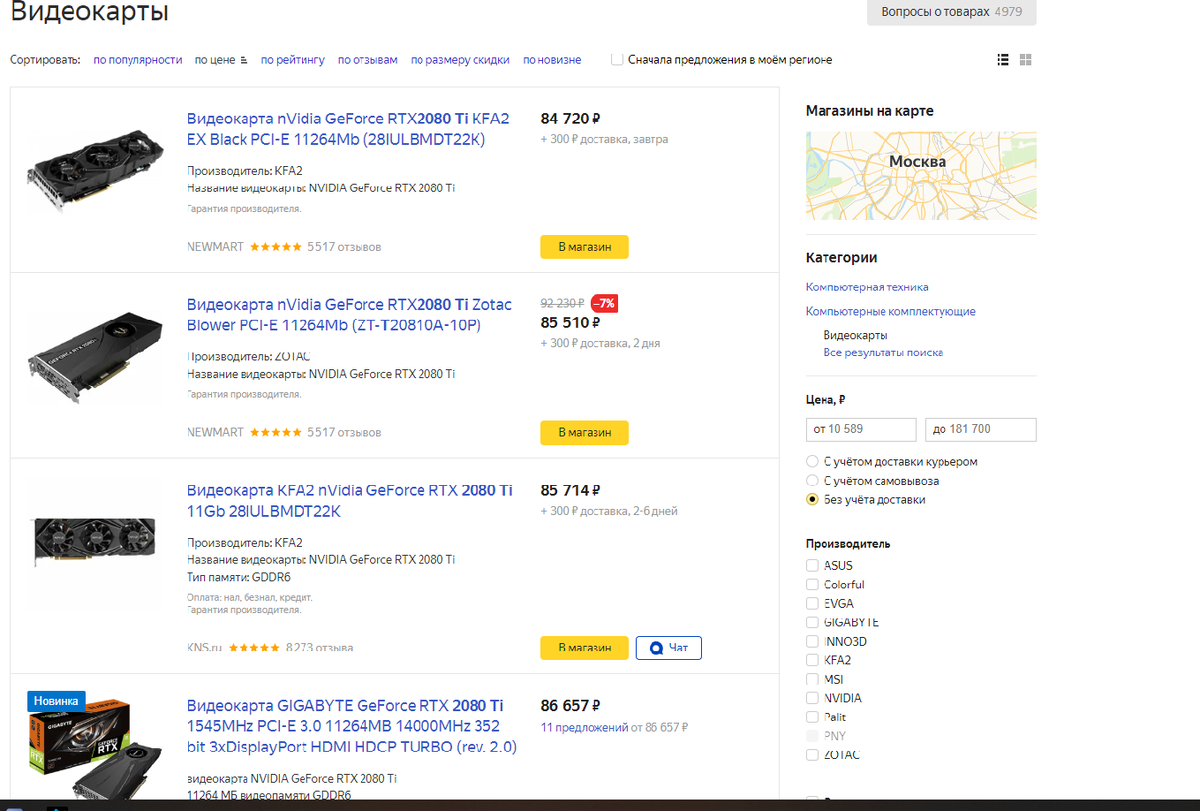Click price '85 714 ₽'
This screenshot has height=811, width=1200.
[570, 490]
